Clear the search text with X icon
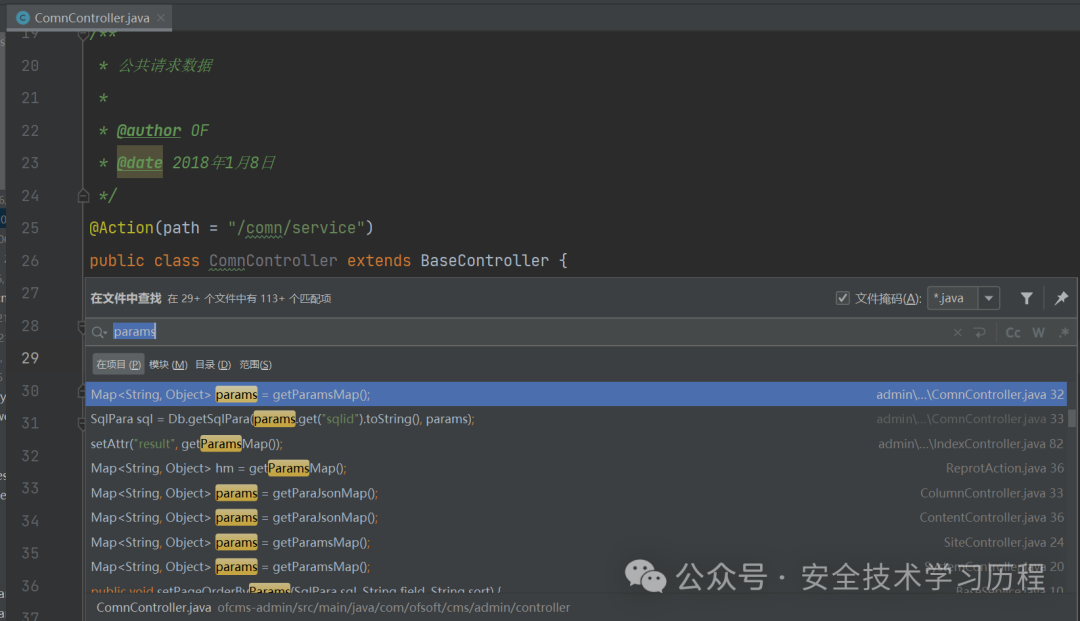The width and height of the screenshot is (1080, 621). coord(957,332)
